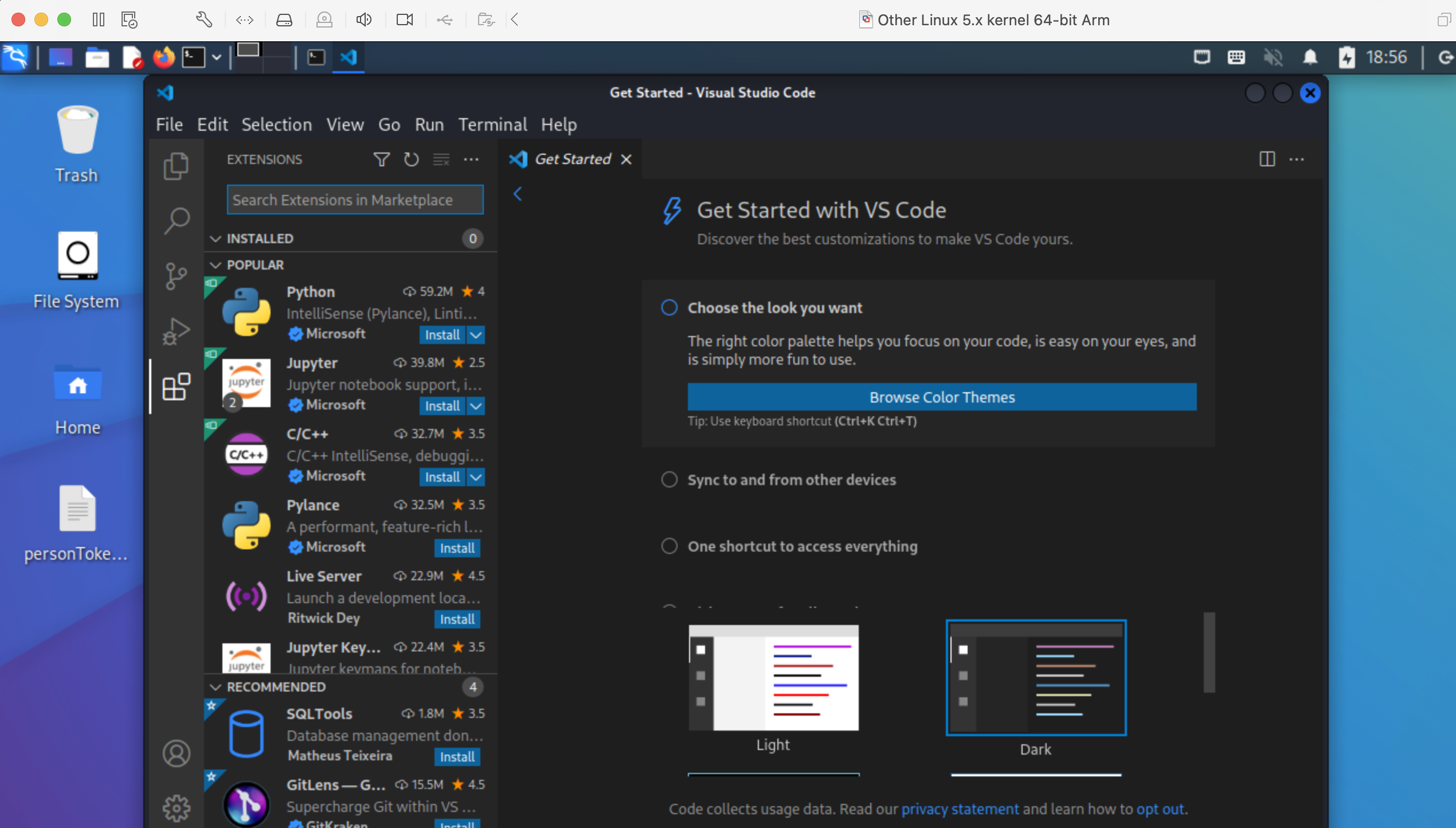Open the Manage gear icon
Image resolution: width=1456 pixels, height=828 pixels.
(176, 809)
